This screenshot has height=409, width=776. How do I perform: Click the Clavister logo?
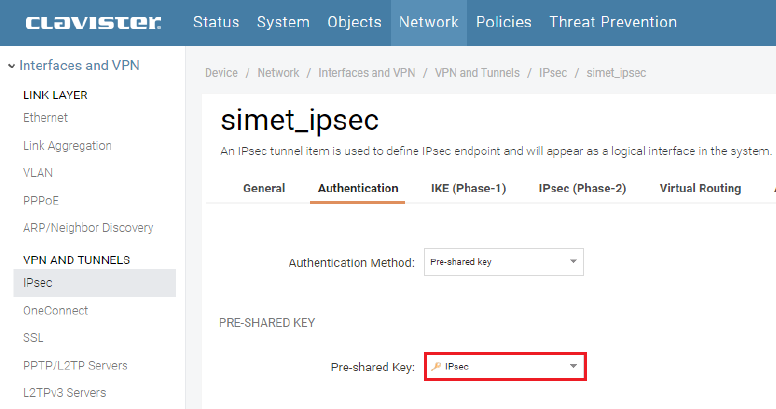(x=93, y=22)
